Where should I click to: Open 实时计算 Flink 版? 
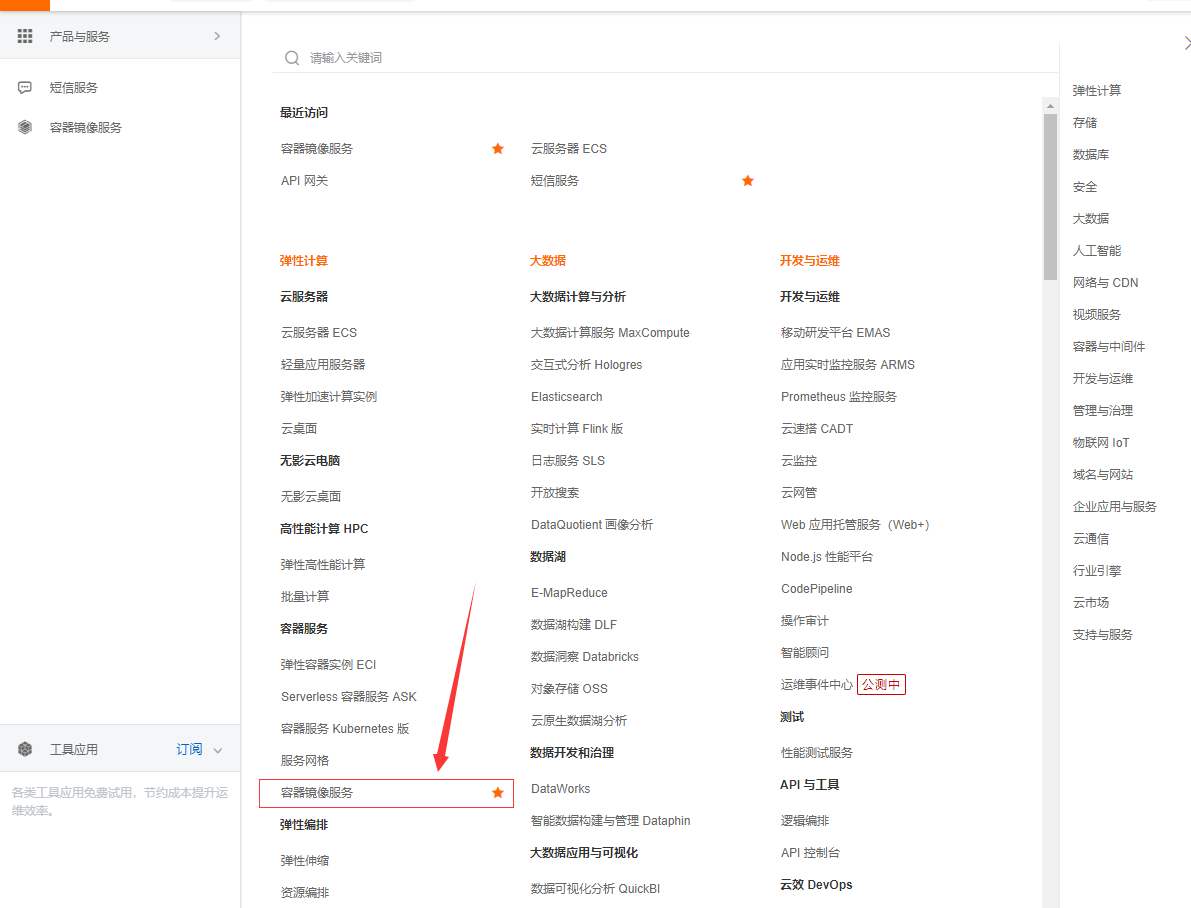(577, 429)
